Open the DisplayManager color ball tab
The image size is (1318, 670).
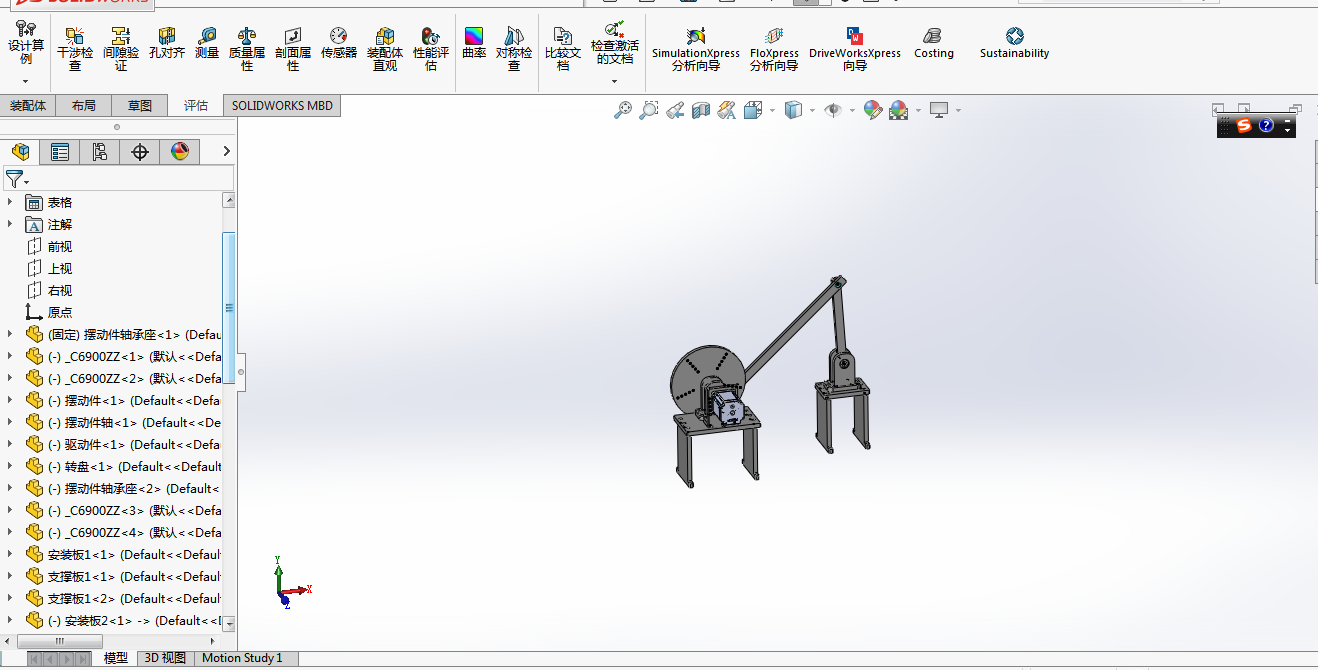(180, 152)
